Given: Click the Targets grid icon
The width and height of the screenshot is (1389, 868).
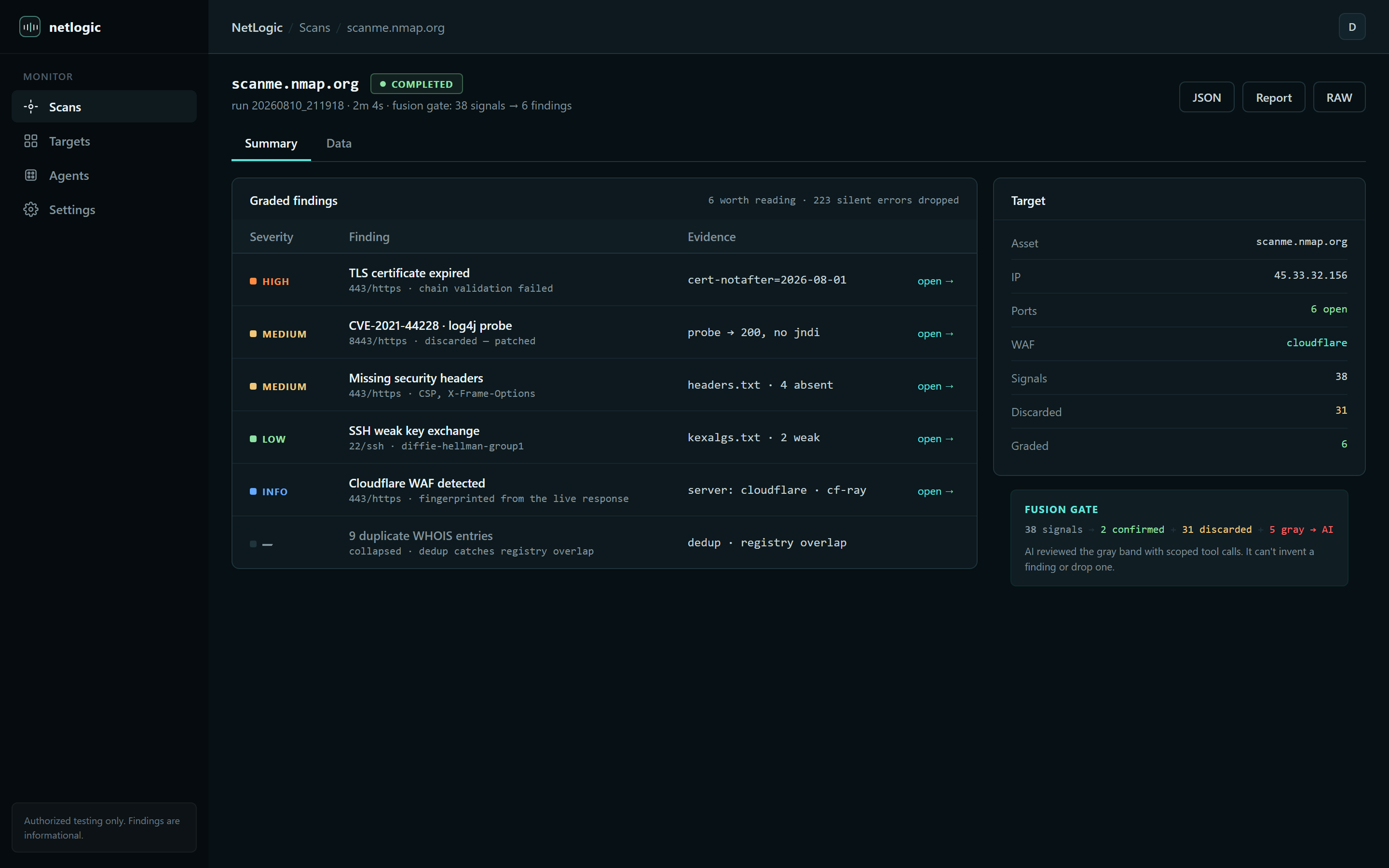Looking at the screenshot, I should (31, 141).
